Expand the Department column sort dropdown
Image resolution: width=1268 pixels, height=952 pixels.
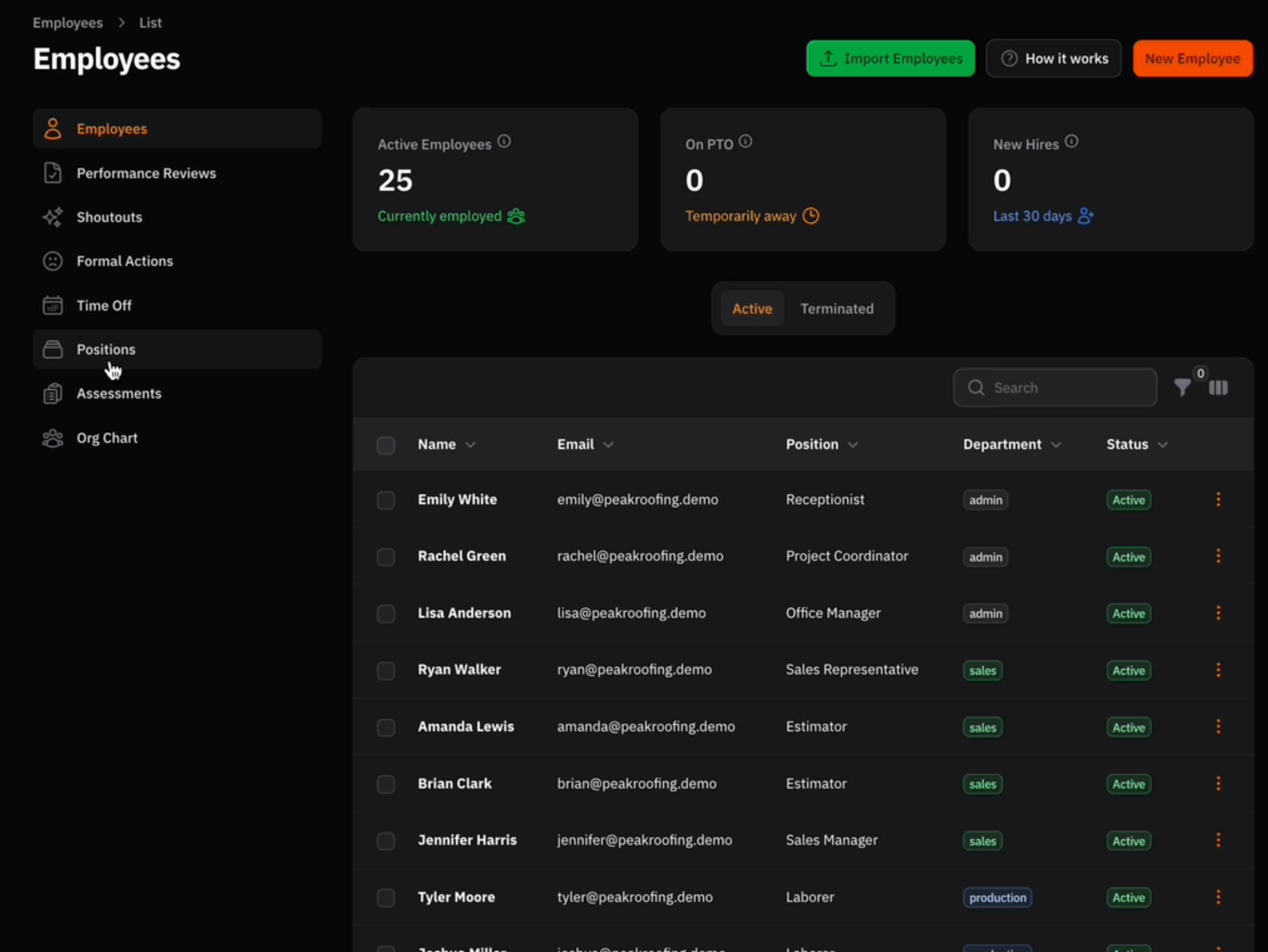pyautogui.click(x=1056, y=445)
